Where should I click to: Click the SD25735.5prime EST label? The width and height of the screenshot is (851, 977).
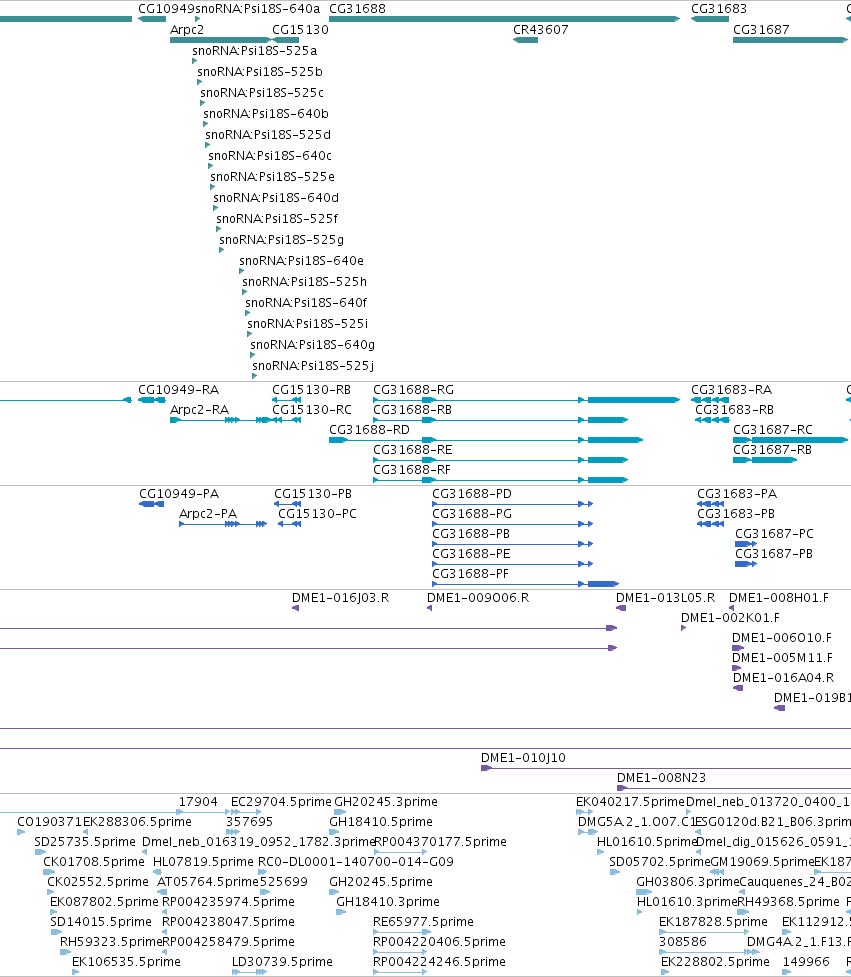85,841
